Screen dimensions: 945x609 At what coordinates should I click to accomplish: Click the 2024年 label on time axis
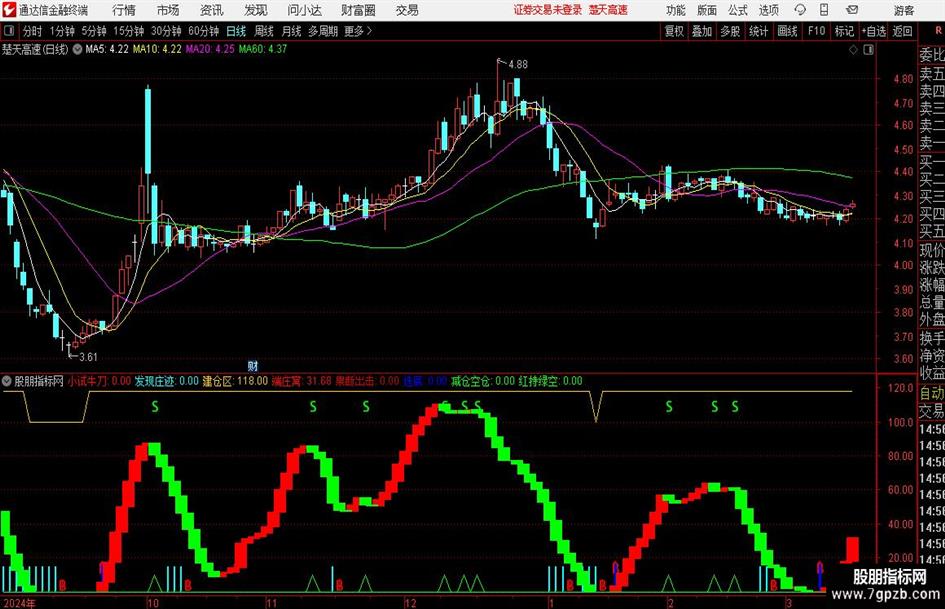tap(19, 603)
